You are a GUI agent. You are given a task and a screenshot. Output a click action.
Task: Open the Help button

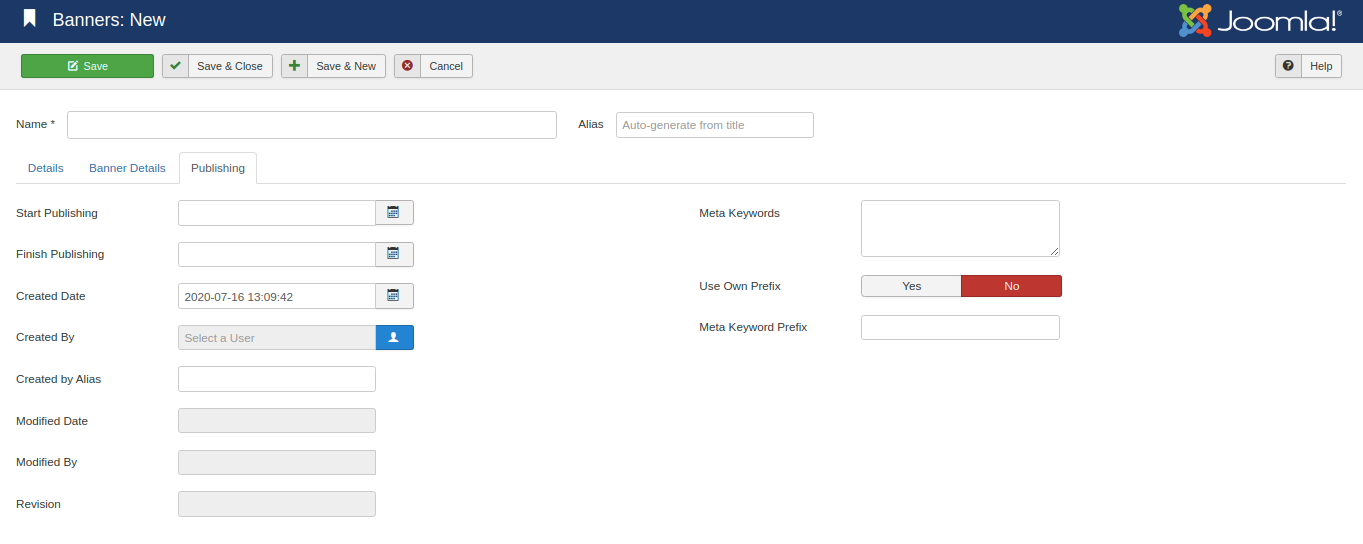pyautogui.click(x=1308, y=66)
